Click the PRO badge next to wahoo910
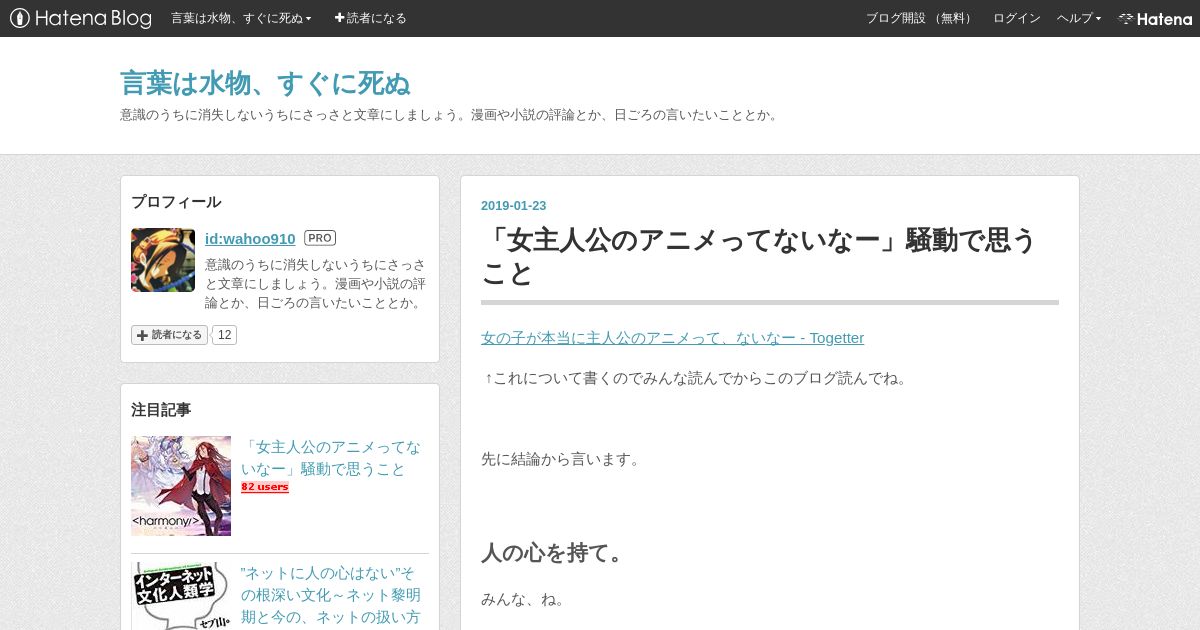The height and width of the screenshot is (630, 1200). pos(320,238)
